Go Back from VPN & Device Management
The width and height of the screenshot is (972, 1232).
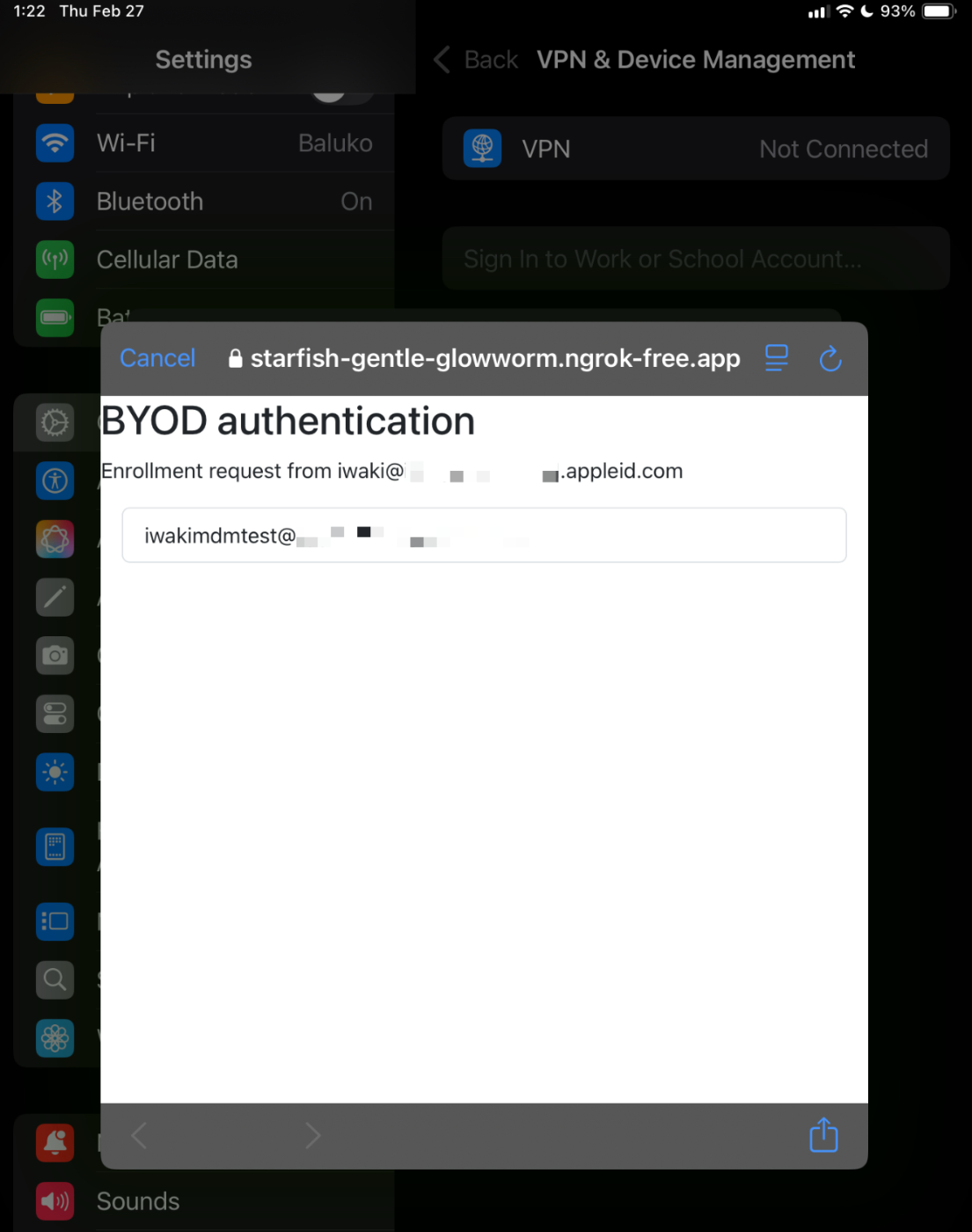[x=476, y=60]
